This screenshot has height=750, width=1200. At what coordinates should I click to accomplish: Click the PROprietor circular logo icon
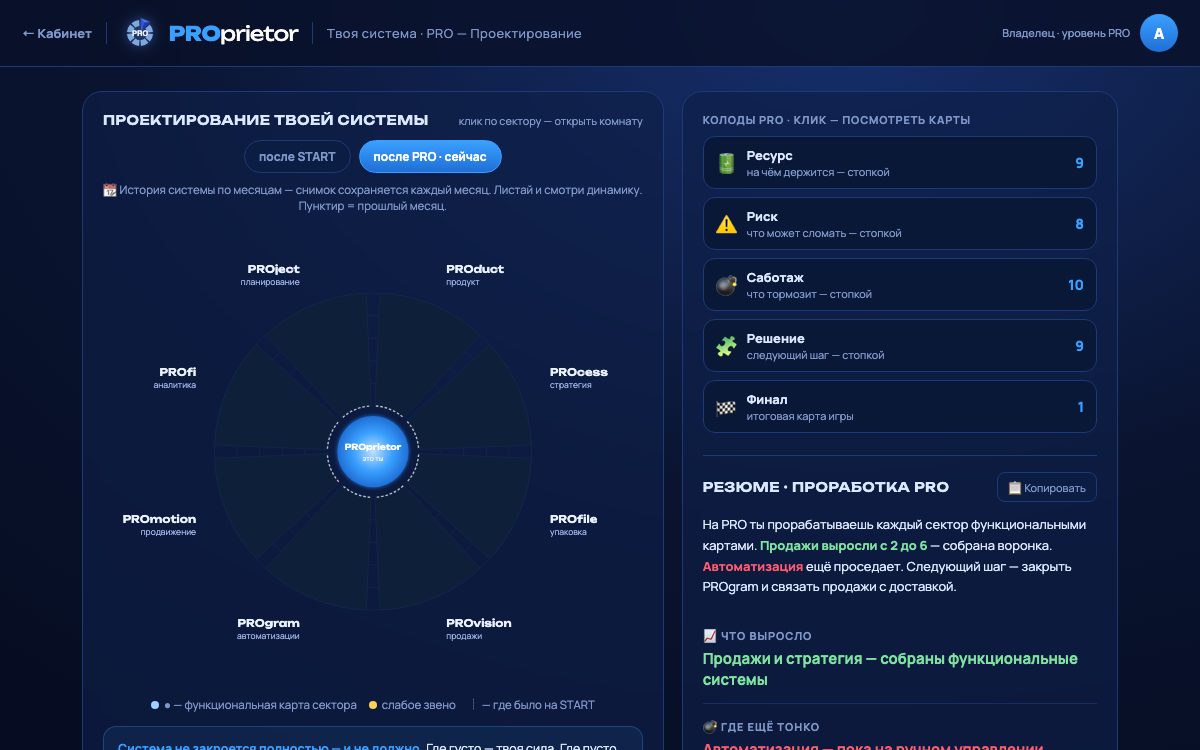point(140,33)
